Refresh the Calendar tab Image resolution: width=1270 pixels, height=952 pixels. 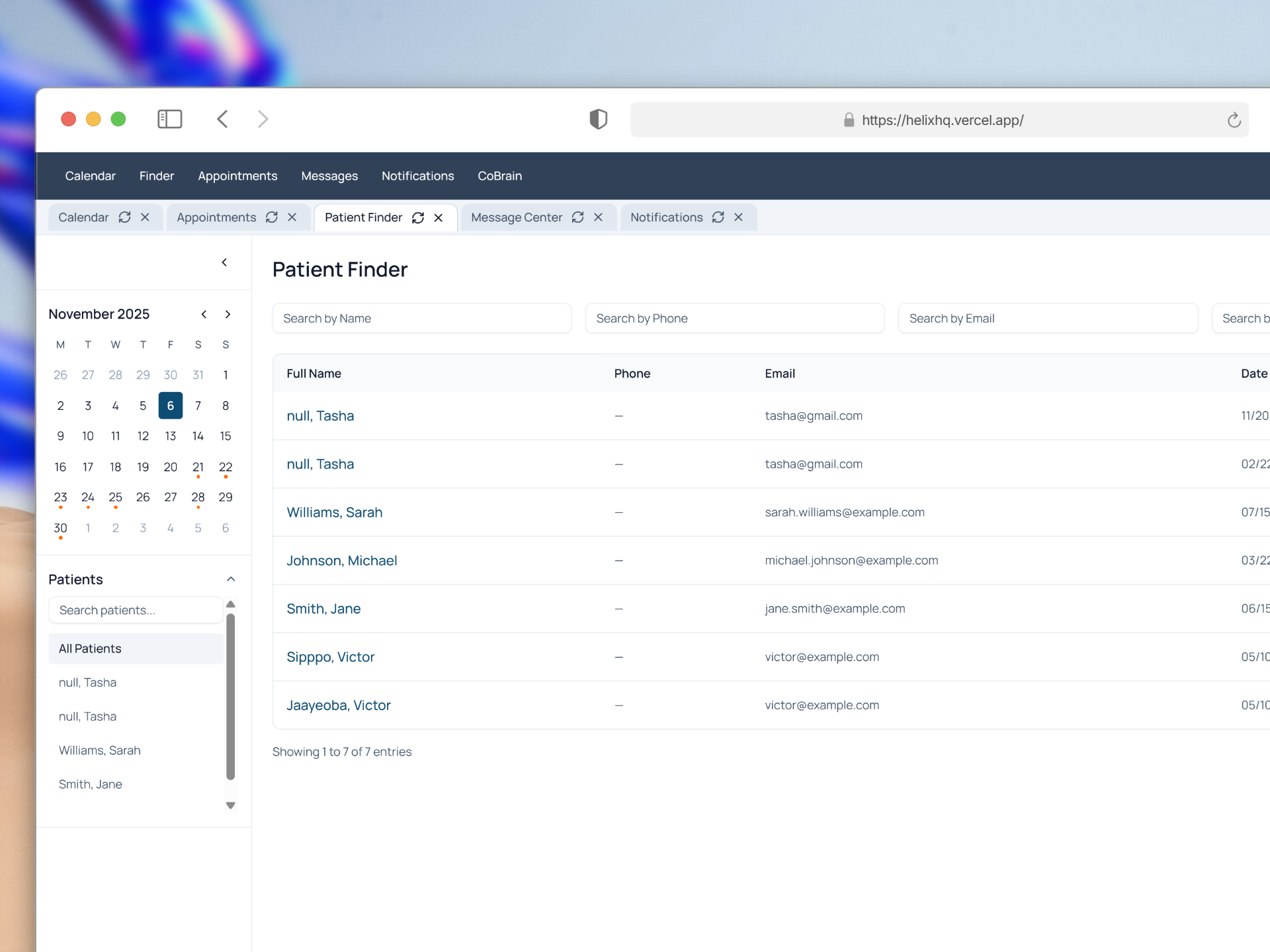124,218
